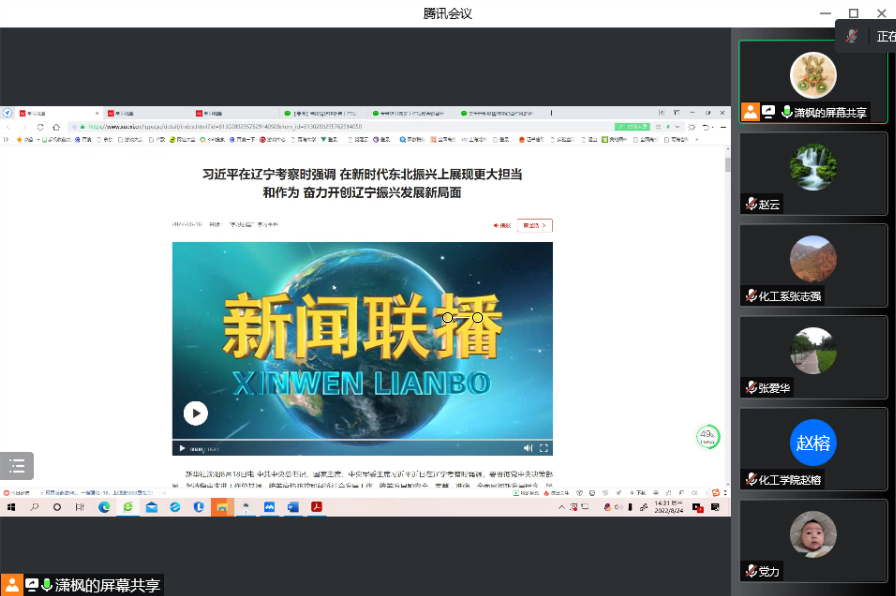This screenshot has width=896, height=596.
Task: Click the large play button on news video
Action: (x=195, y=413)
